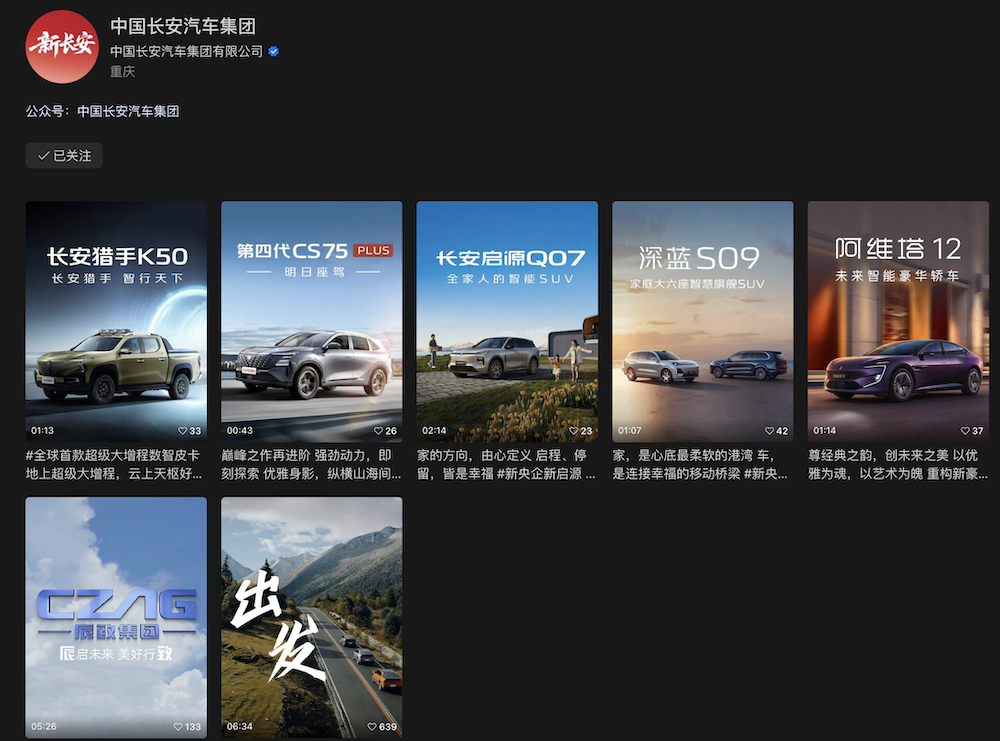This screenshot has height=741, width=1000.
Task: Play the CZAG 辰致集团 video
Action: coord(116,615)
